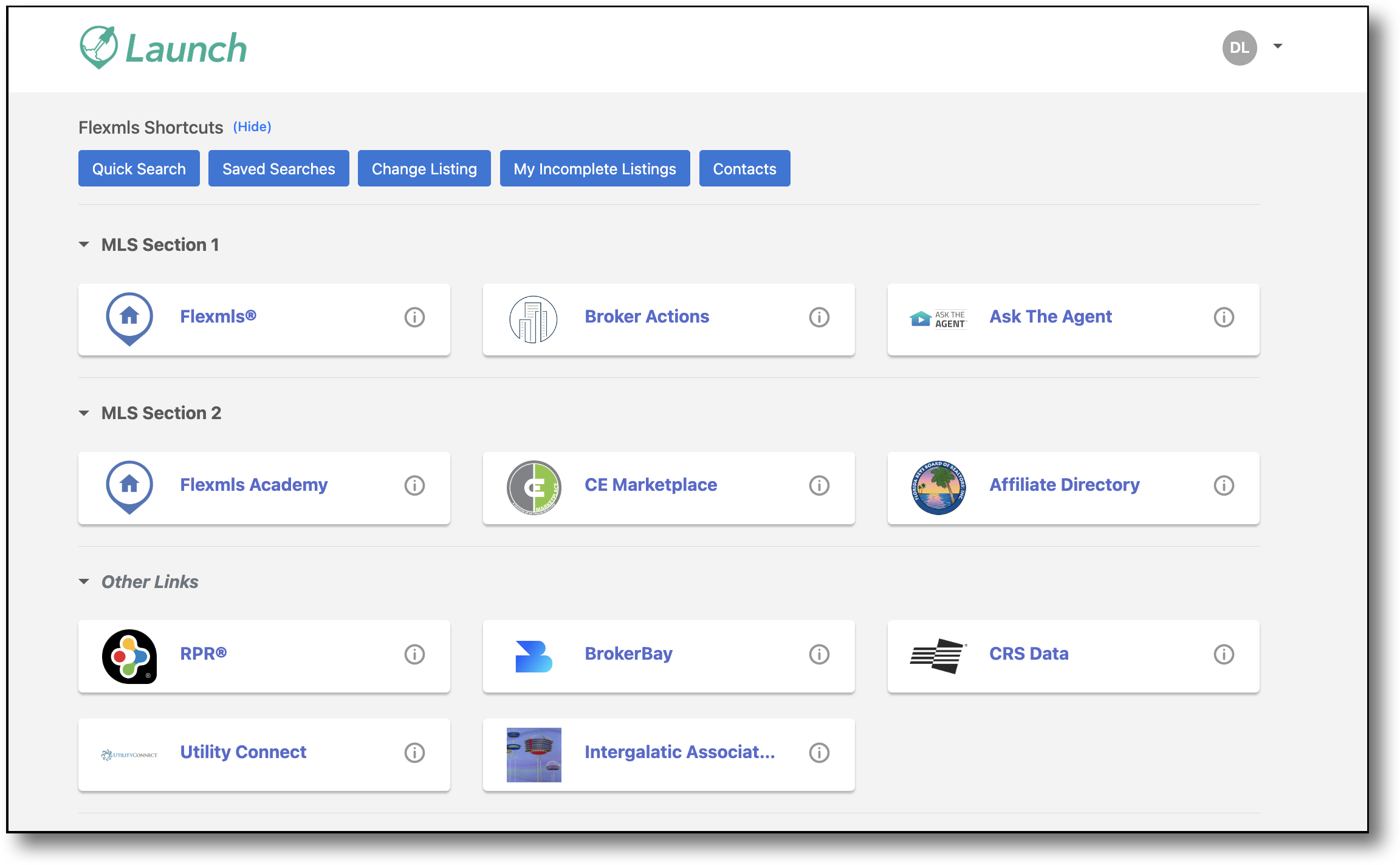Open the BrokerBay link
The height and width of the screenshot is (865, 1400).
(628, 654)
